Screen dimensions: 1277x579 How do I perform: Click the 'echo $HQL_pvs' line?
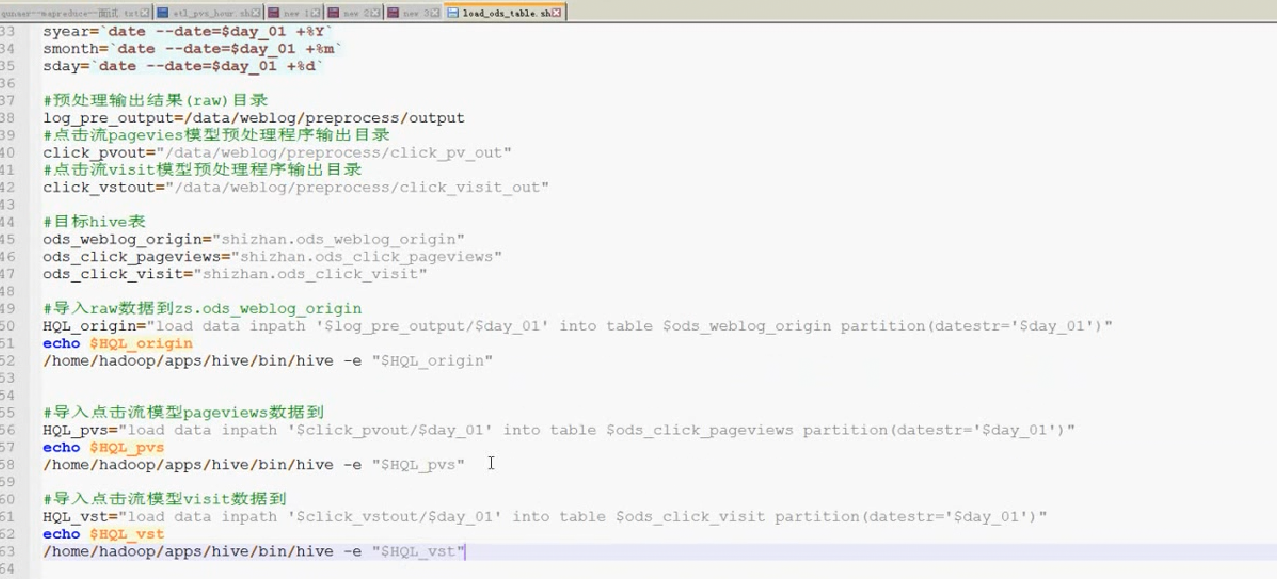(x=104, y=447)
